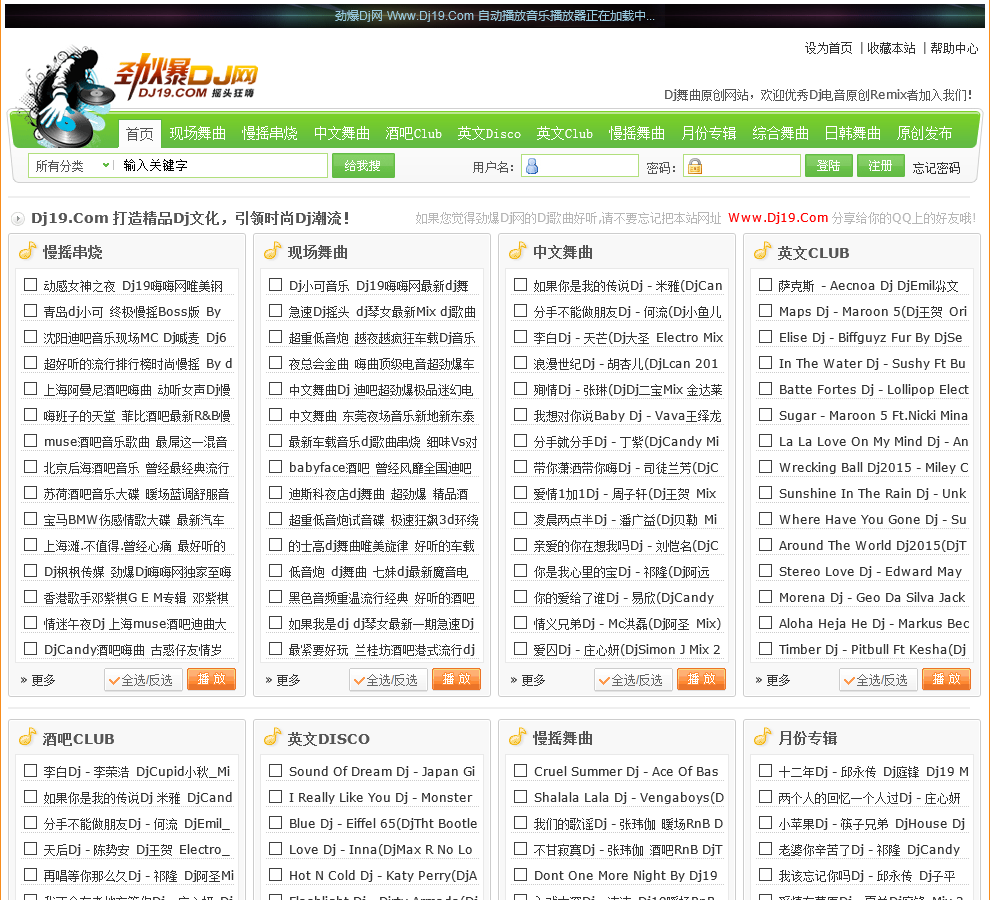
Task: Check the box for 青岛dj小可 终极慢摇Boss版
Action: 30,311
